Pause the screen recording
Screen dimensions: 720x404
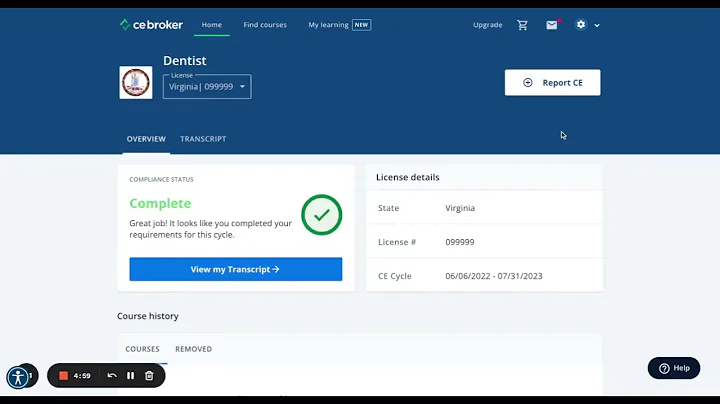click(x=130, y=376)
